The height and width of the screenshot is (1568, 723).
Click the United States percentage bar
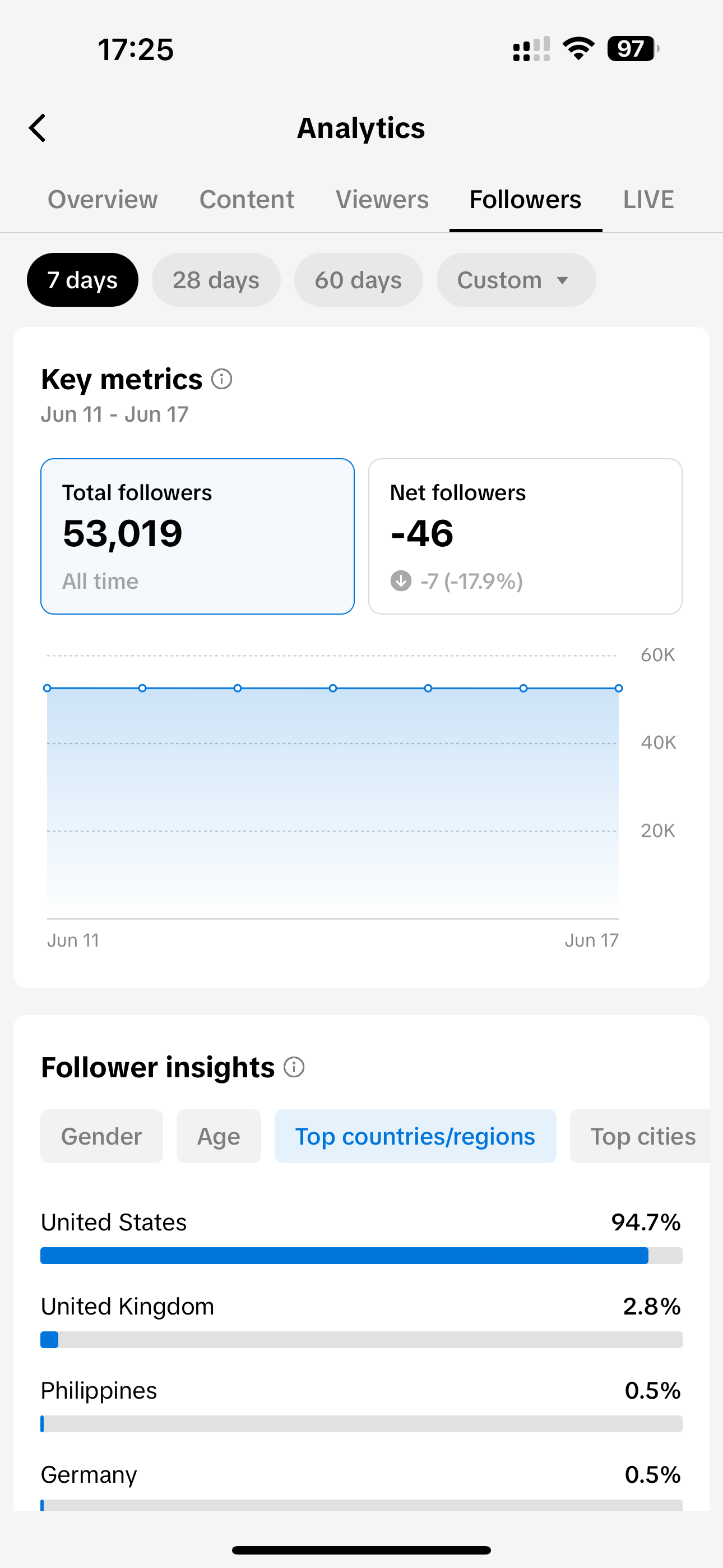361,1256
